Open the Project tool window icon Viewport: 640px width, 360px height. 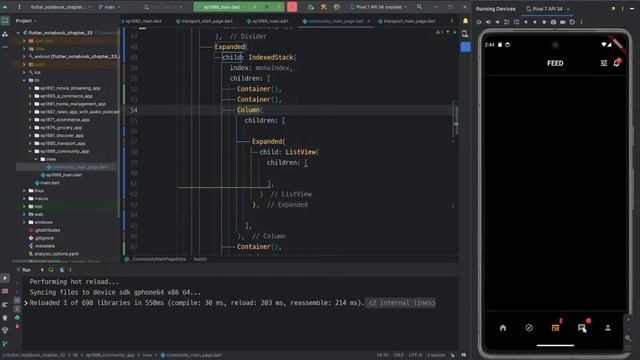tap(5, 21)
